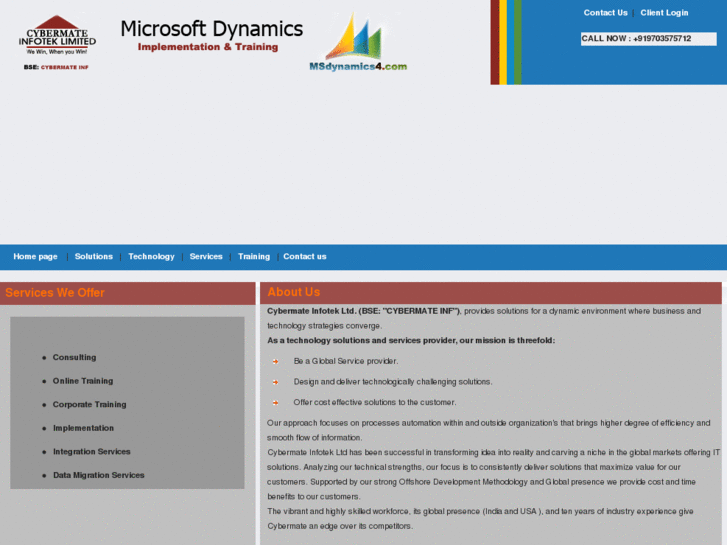Open the Services menu item
The height and width of the screenshot is (545, 727).
tap(206, 256)
